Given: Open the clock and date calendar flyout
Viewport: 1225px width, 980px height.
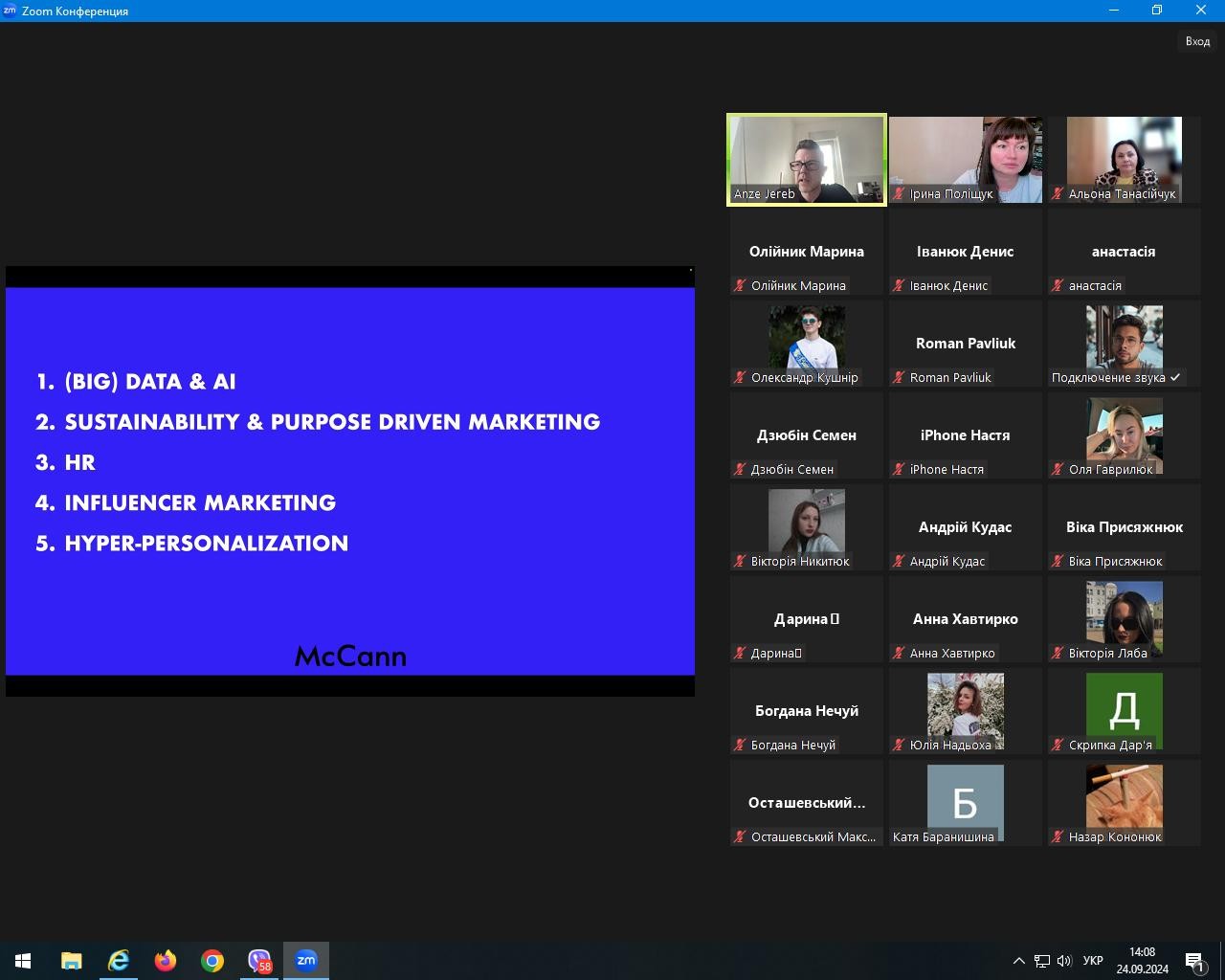Looking at the screenshot, I should click(x=1142, y=960).
